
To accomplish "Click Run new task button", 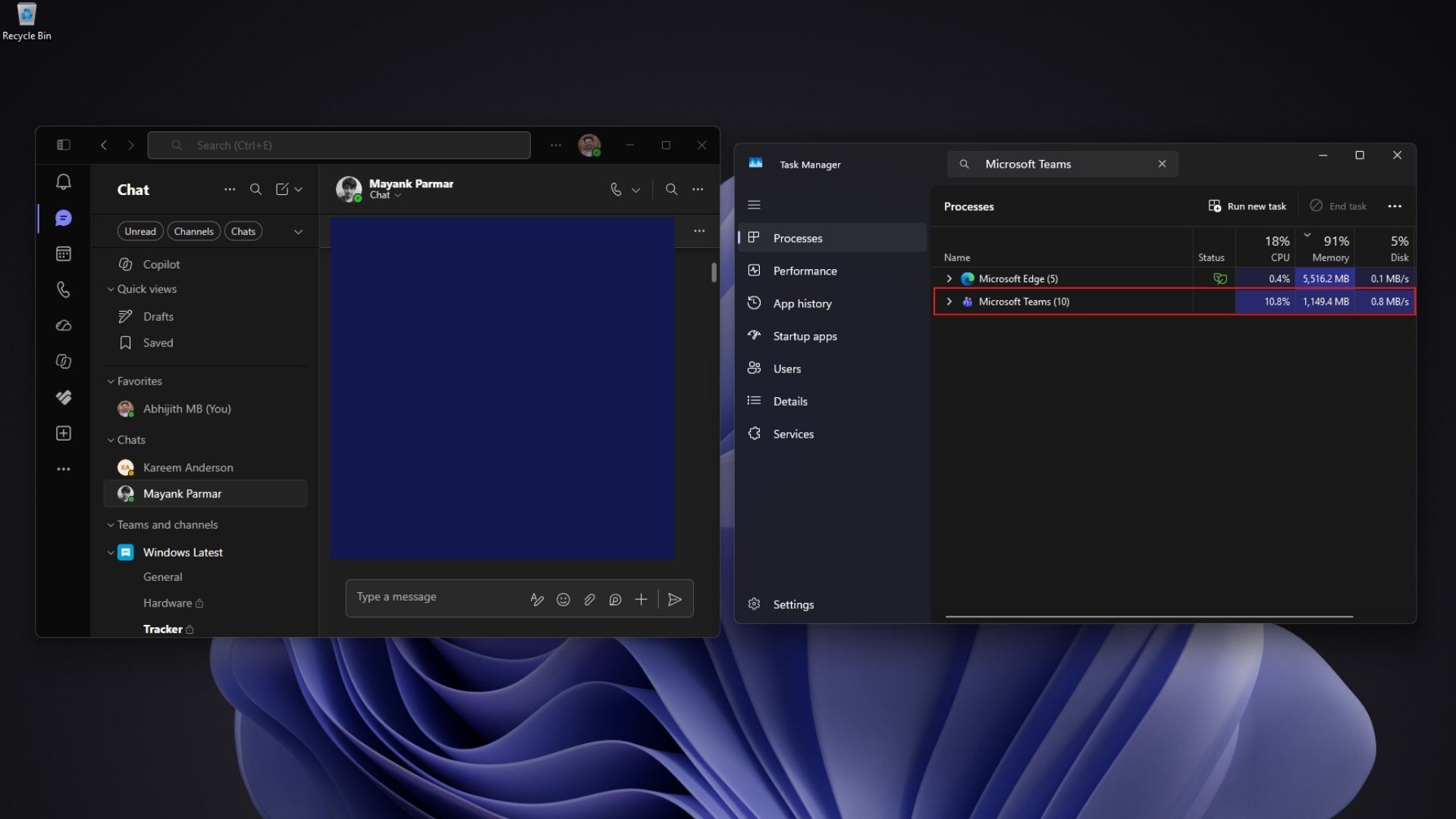I will pos(1247,206).
